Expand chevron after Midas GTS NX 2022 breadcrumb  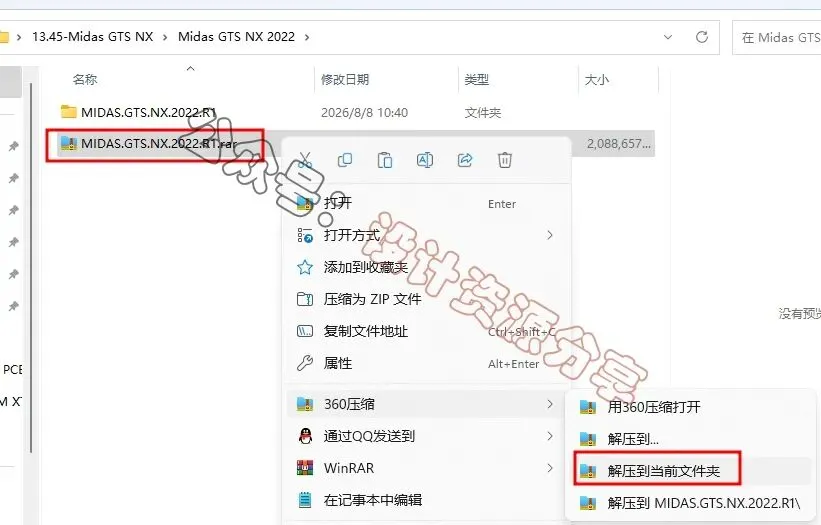307,37
